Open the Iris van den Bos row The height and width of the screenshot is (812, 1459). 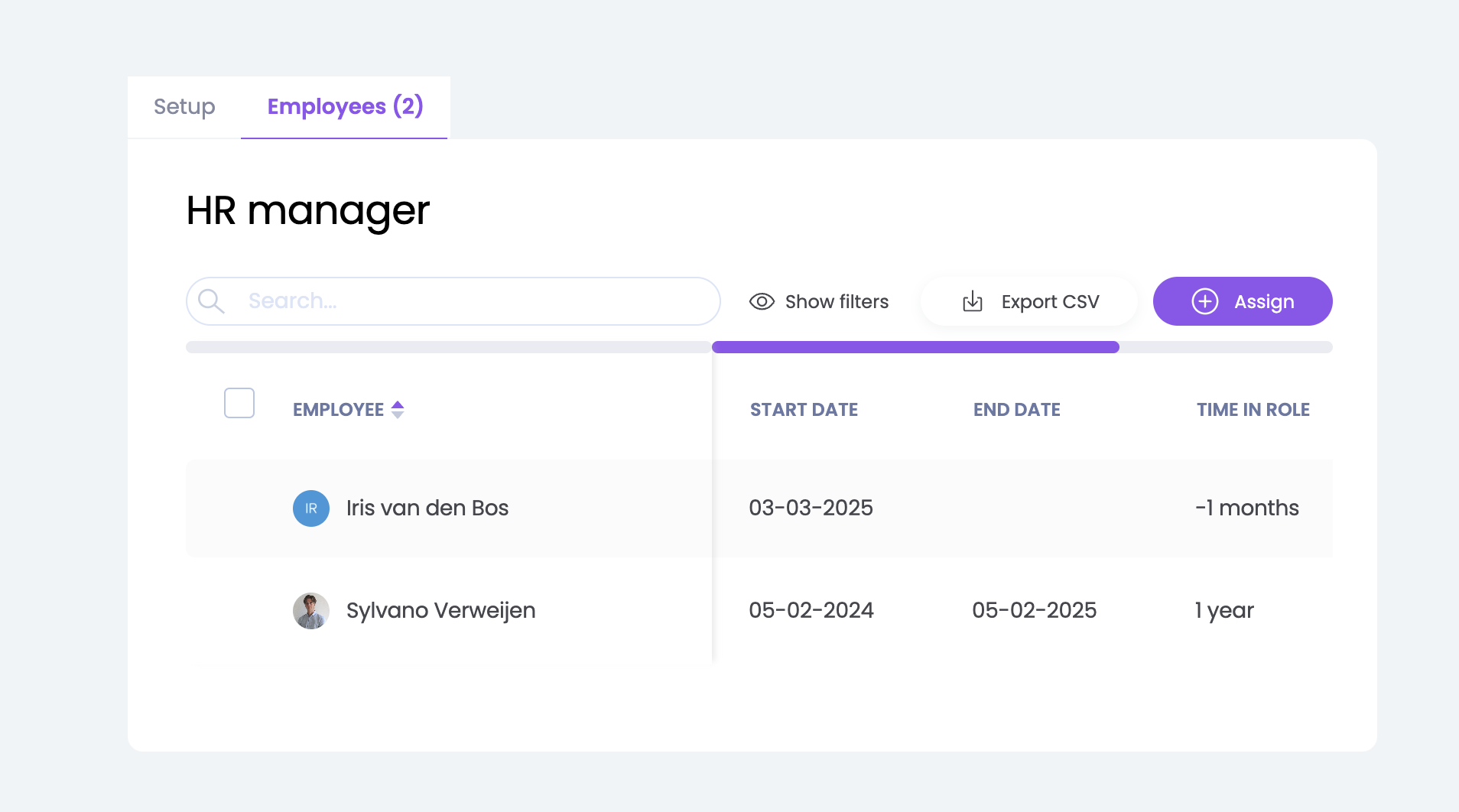click(427, 508)
